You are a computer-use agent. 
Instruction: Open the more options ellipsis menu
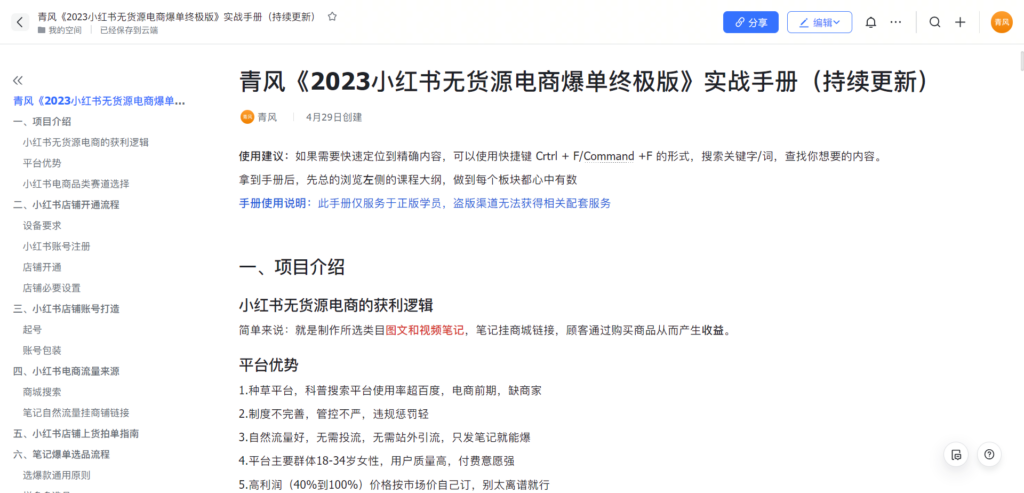click(x=896, y=22)
